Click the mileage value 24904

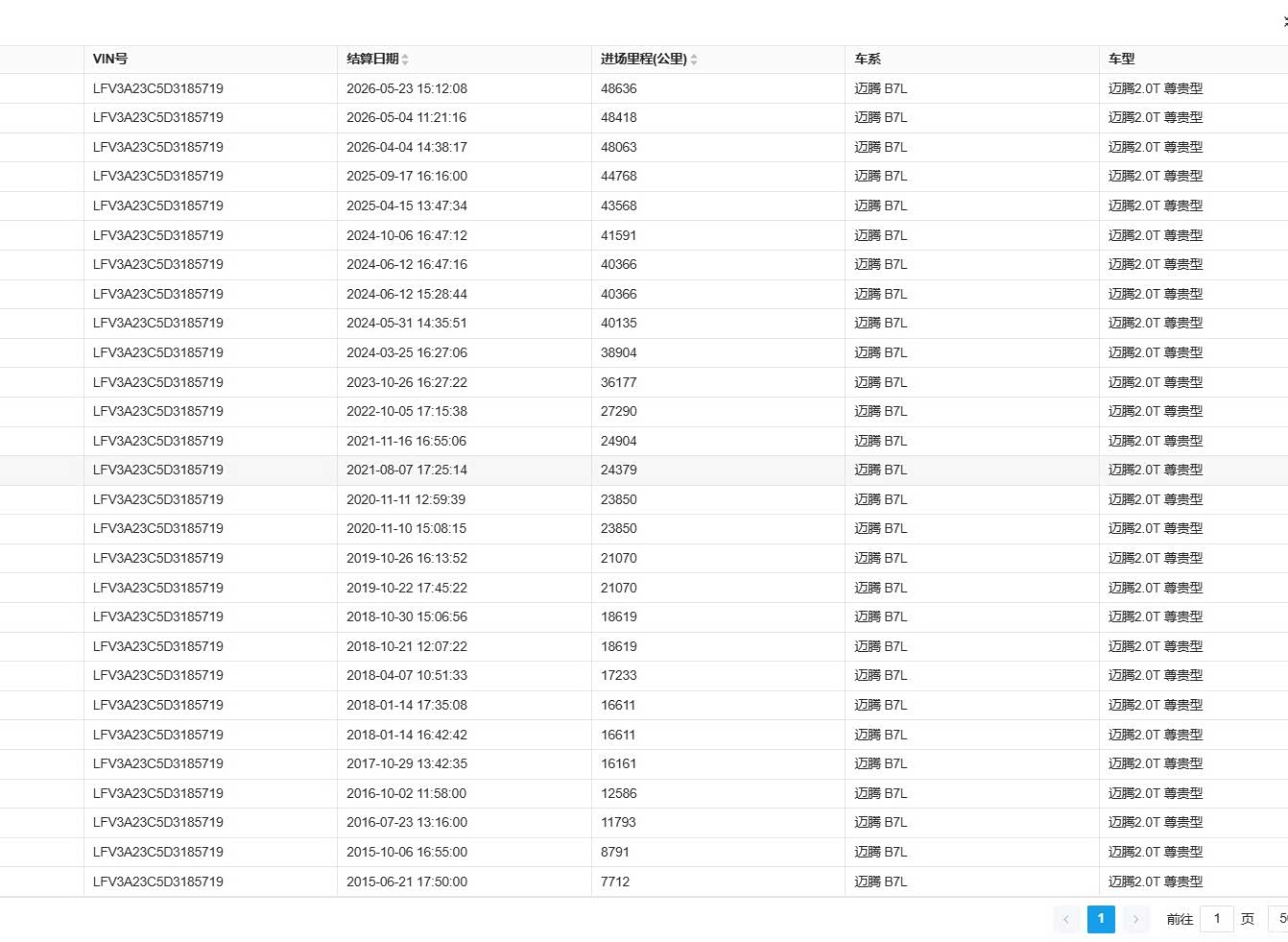(619, 441)
